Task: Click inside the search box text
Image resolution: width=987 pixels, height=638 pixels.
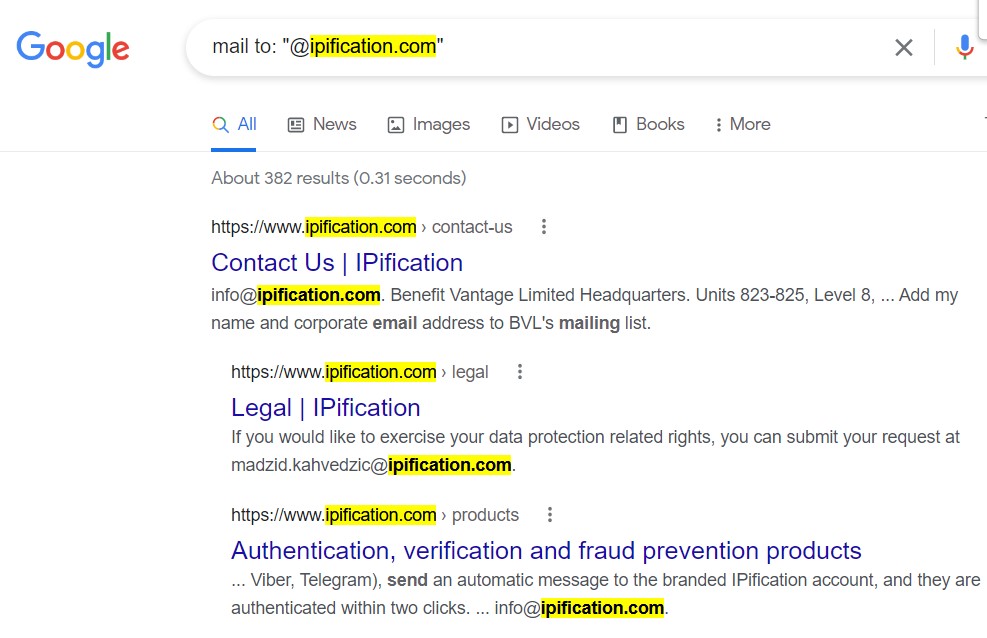Action: point(327,47)
